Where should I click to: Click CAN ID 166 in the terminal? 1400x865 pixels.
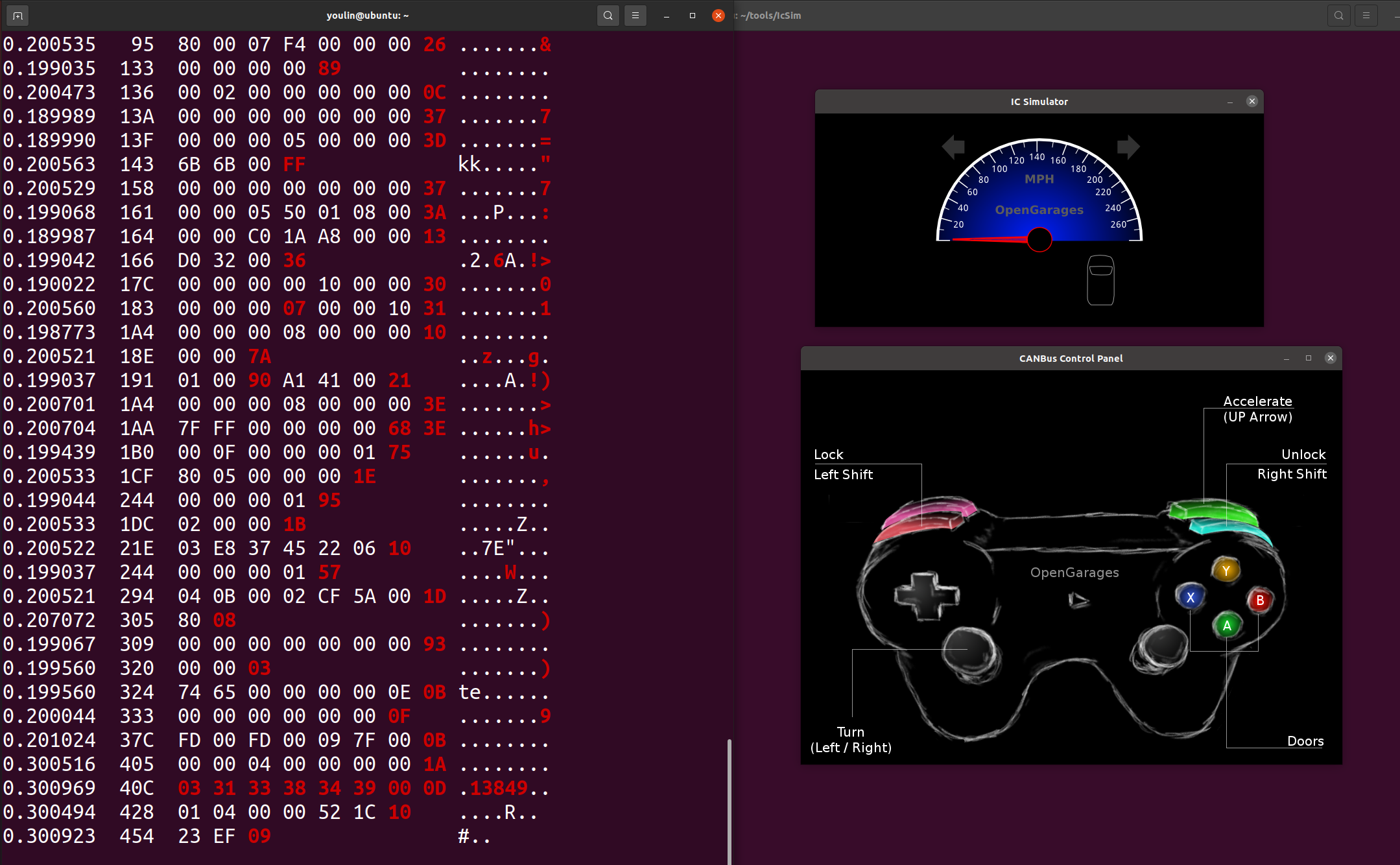point(137,260)
